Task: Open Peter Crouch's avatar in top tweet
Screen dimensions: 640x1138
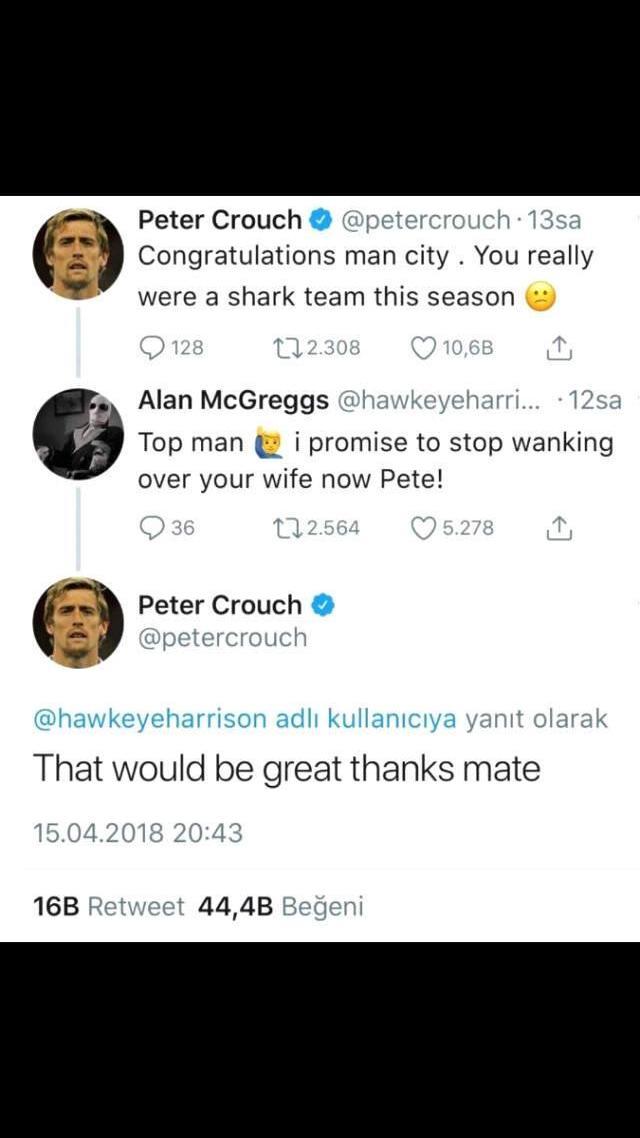Action: [x=78, y=255]
